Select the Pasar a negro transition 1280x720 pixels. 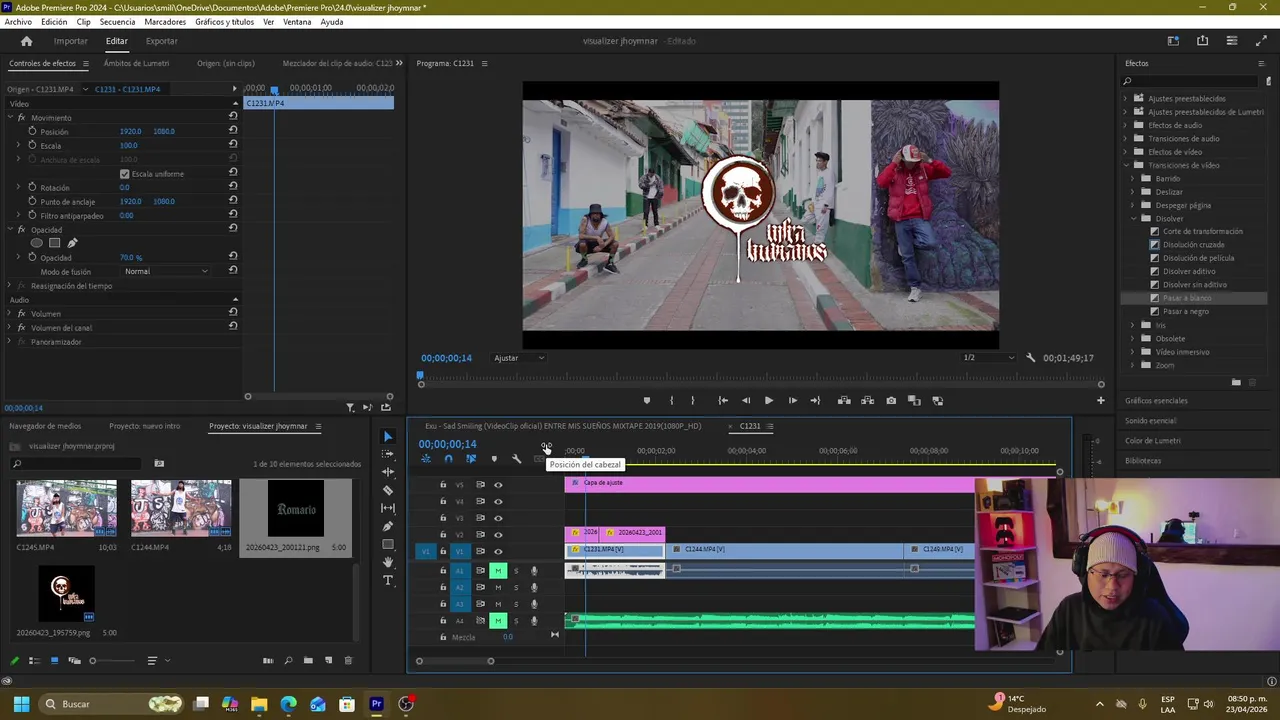(1185, 311)
